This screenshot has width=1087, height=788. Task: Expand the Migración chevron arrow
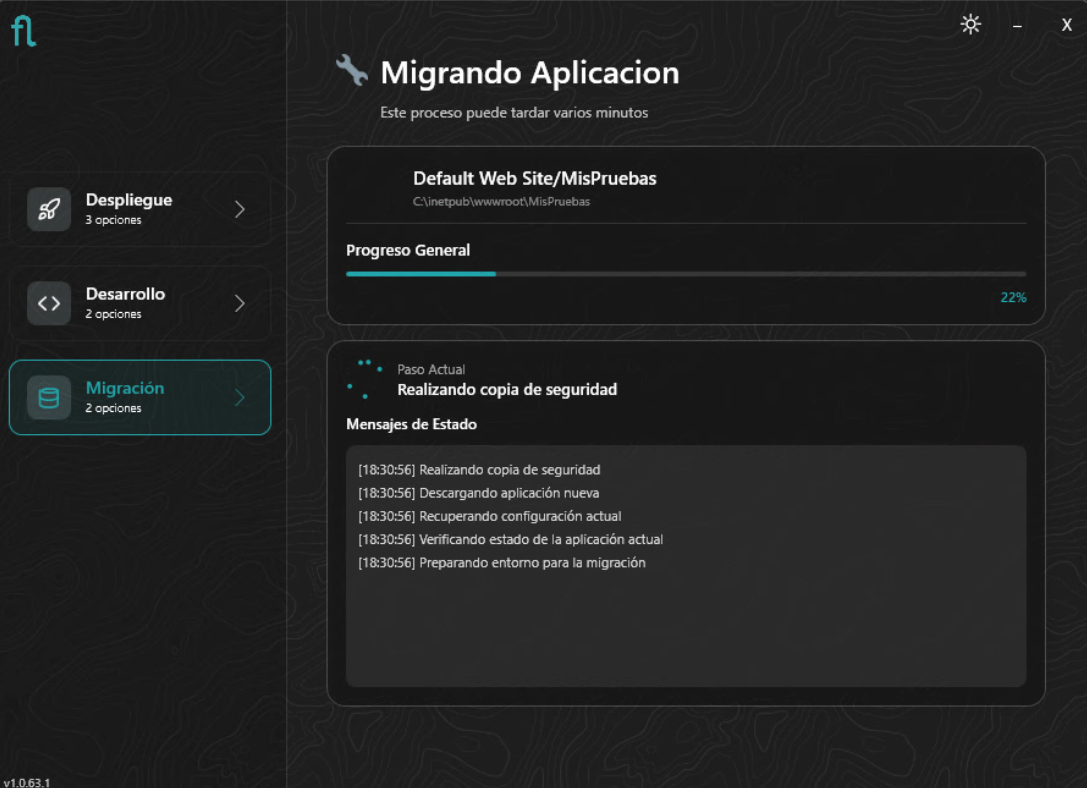pyautogui.click(x=240, y=397)
